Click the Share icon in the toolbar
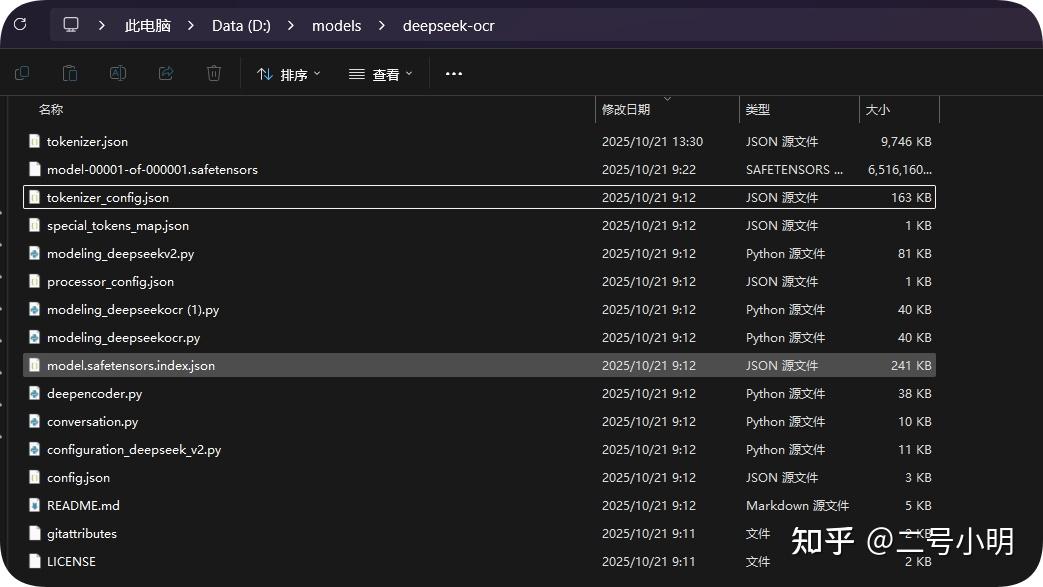 click(x=166, y=73)
